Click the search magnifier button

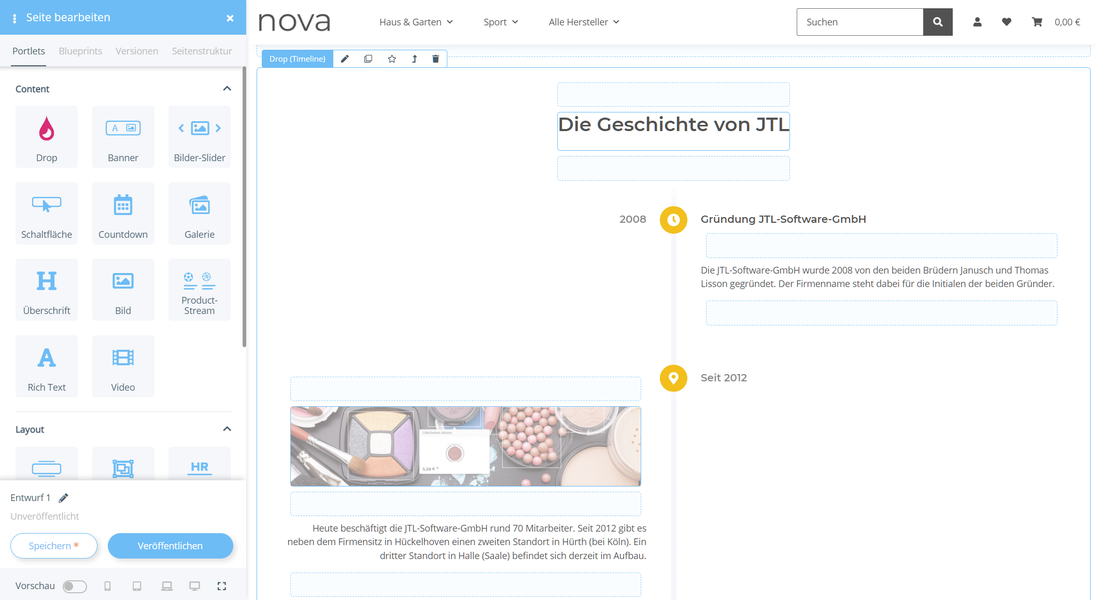pyautogui.click(x=937, y=22)
